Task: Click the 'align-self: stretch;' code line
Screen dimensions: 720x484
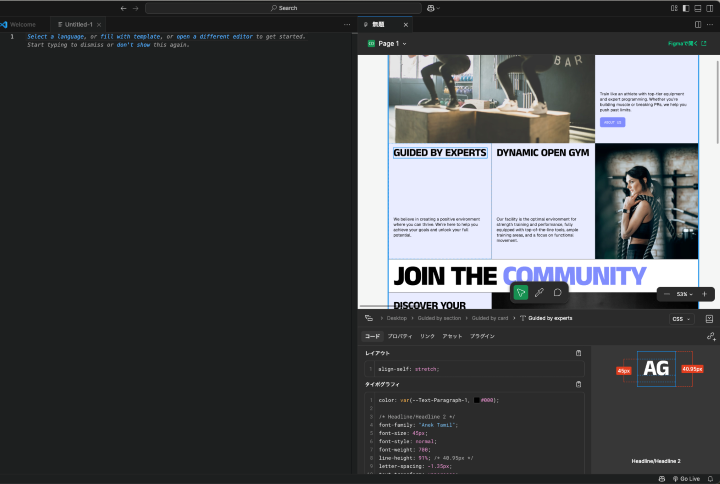Action: pos(409,369)
